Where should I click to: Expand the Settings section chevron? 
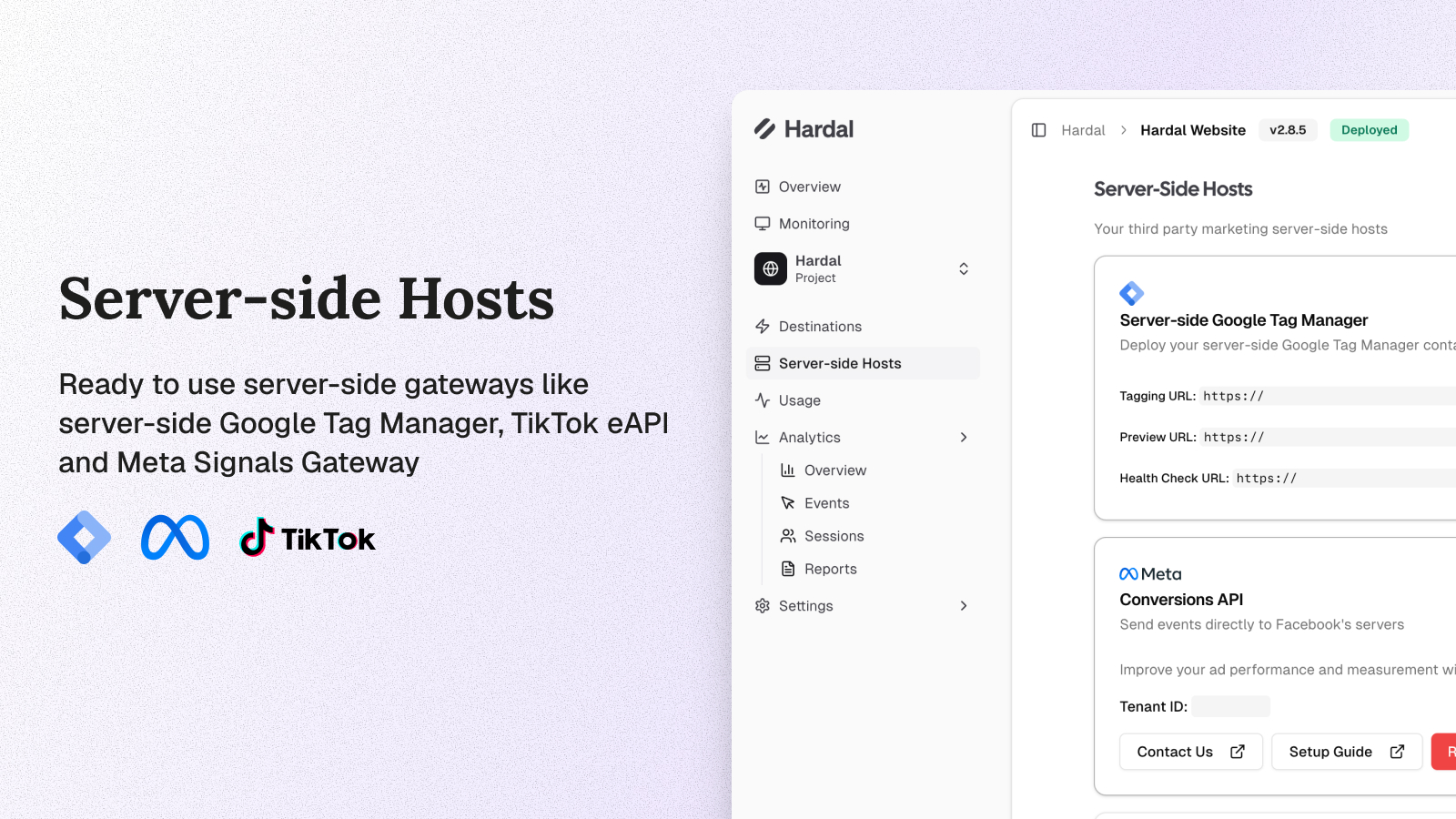964,606
